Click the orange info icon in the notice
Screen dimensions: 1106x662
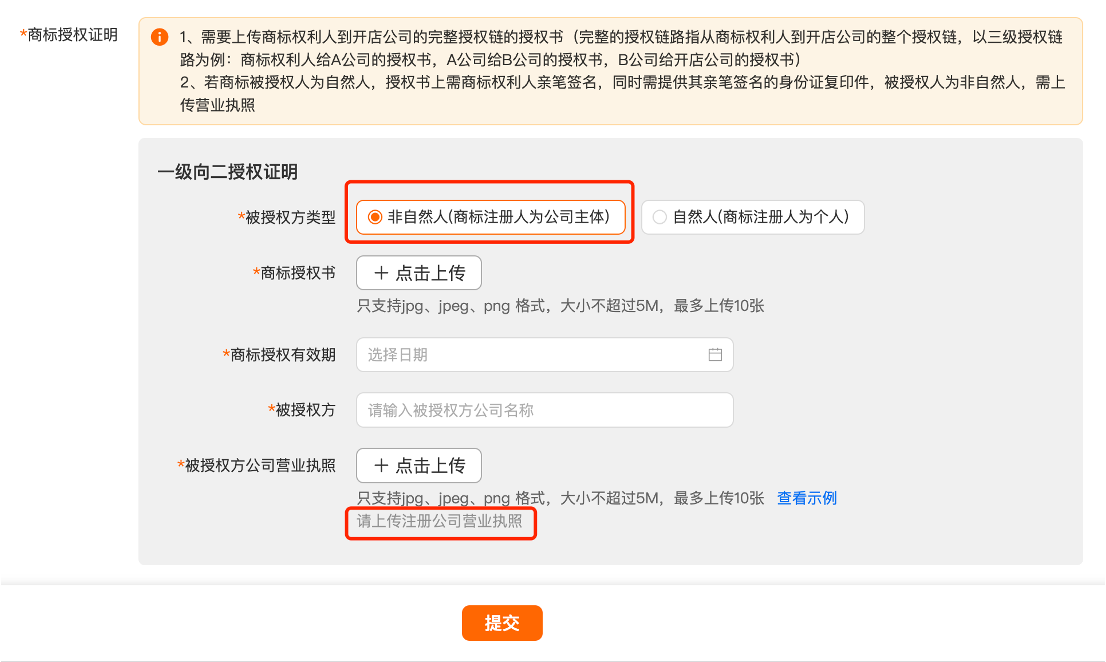point(159,37)
